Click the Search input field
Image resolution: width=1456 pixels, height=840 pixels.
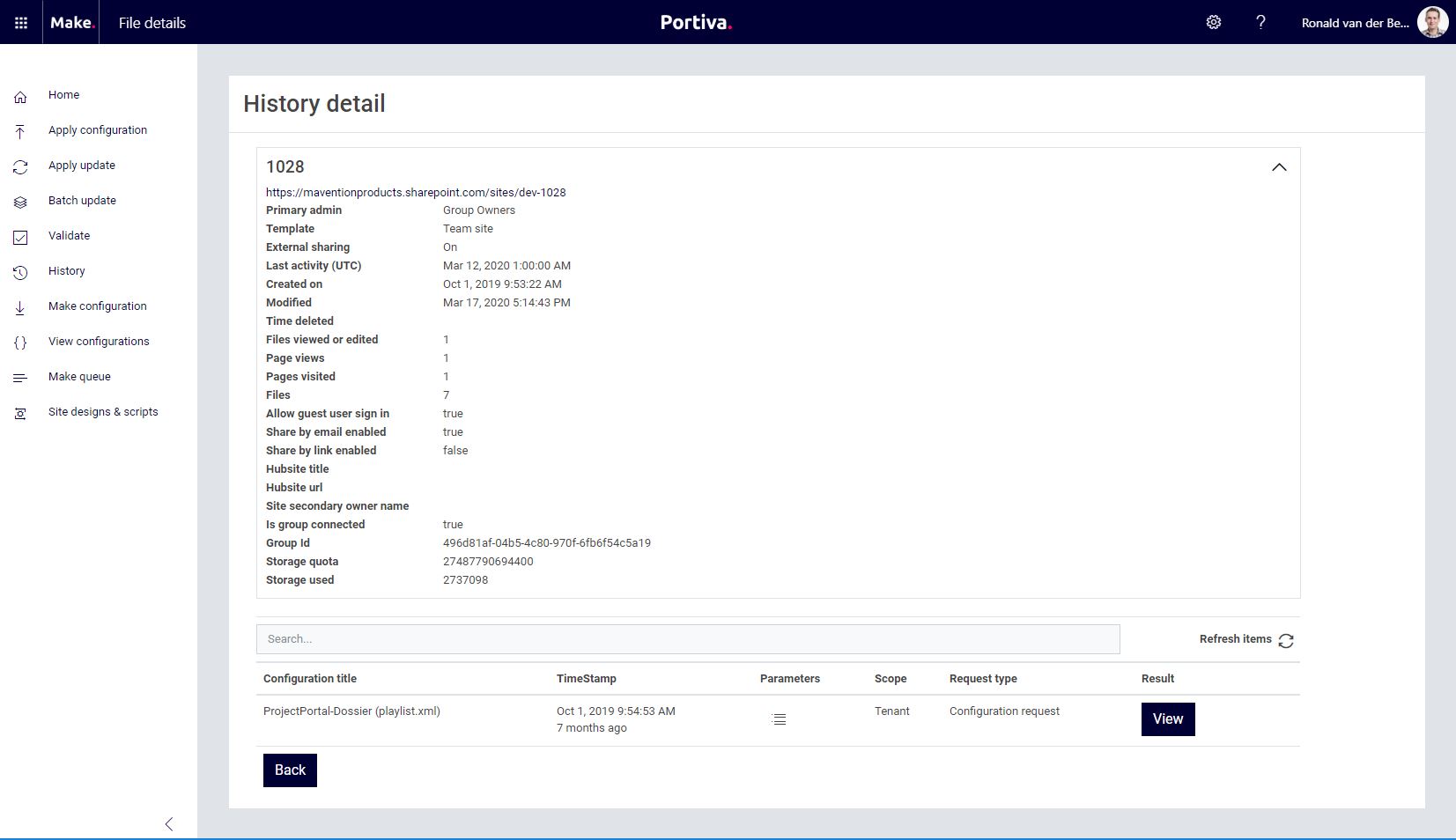[687, 639]
